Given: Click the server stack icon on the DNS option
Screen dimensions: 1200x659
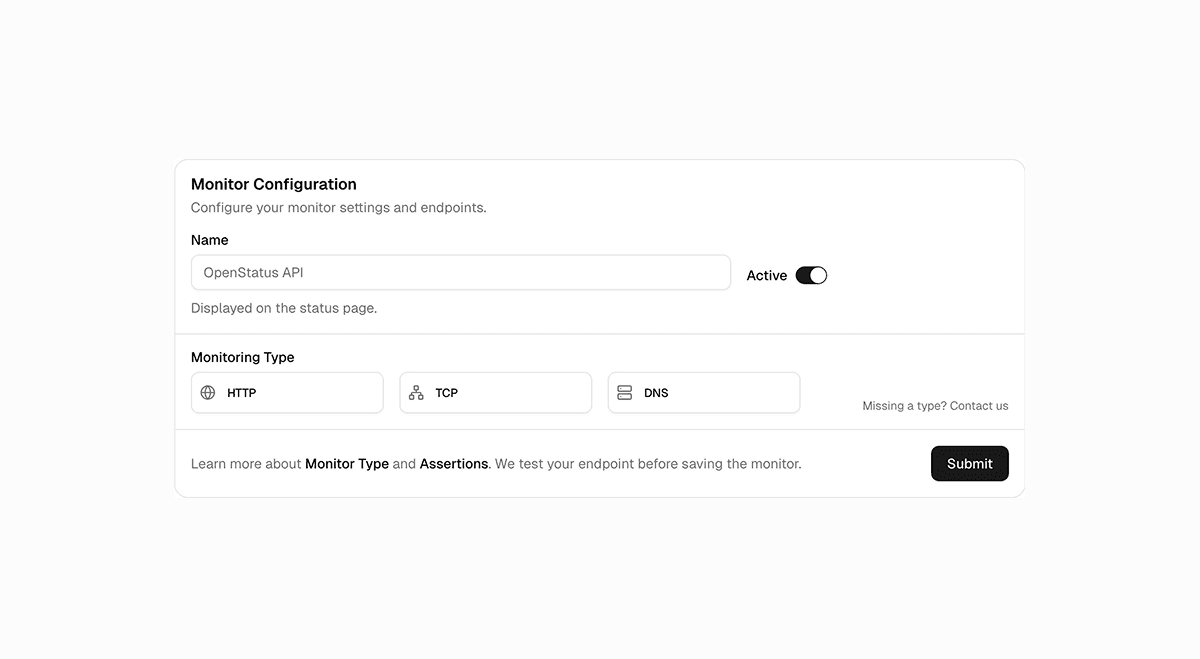Looking at the screenshot, I should 625,392.
